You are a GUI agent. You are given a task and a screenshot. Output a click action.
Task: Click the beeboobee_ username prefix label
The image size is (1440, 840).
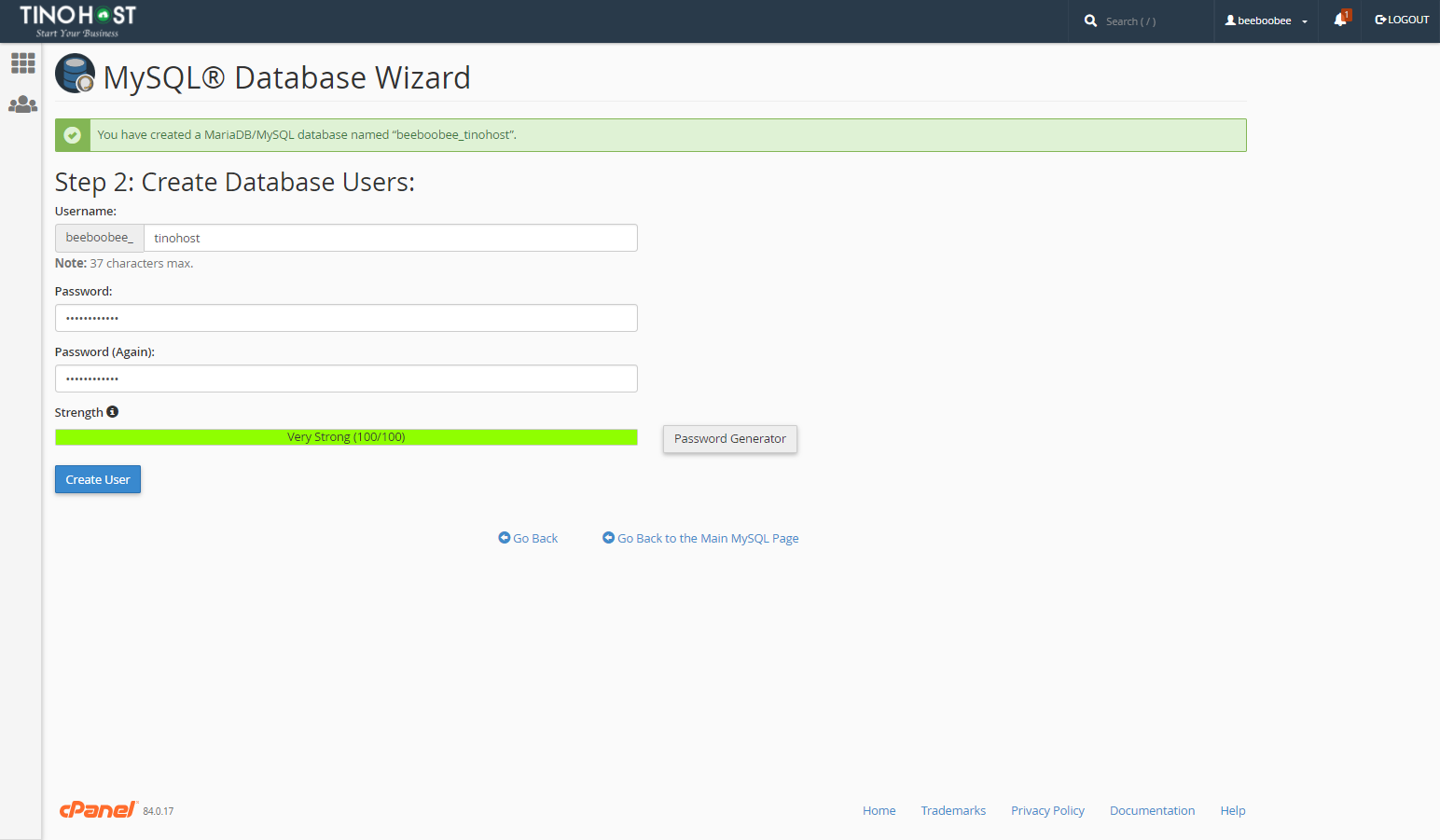[x=100, y=238]
